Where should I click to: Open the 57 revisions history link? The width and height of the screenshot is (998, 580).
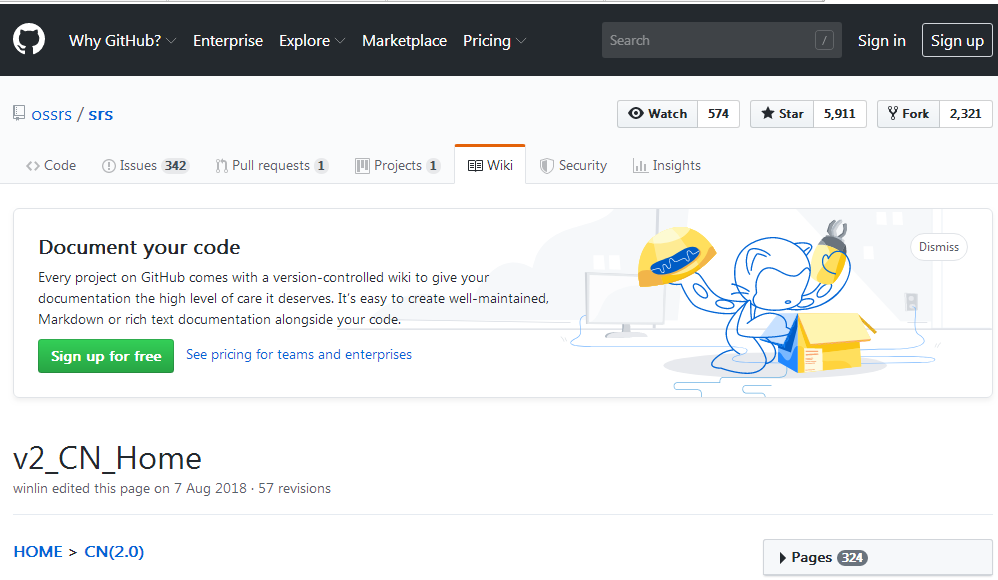(294, 489)
